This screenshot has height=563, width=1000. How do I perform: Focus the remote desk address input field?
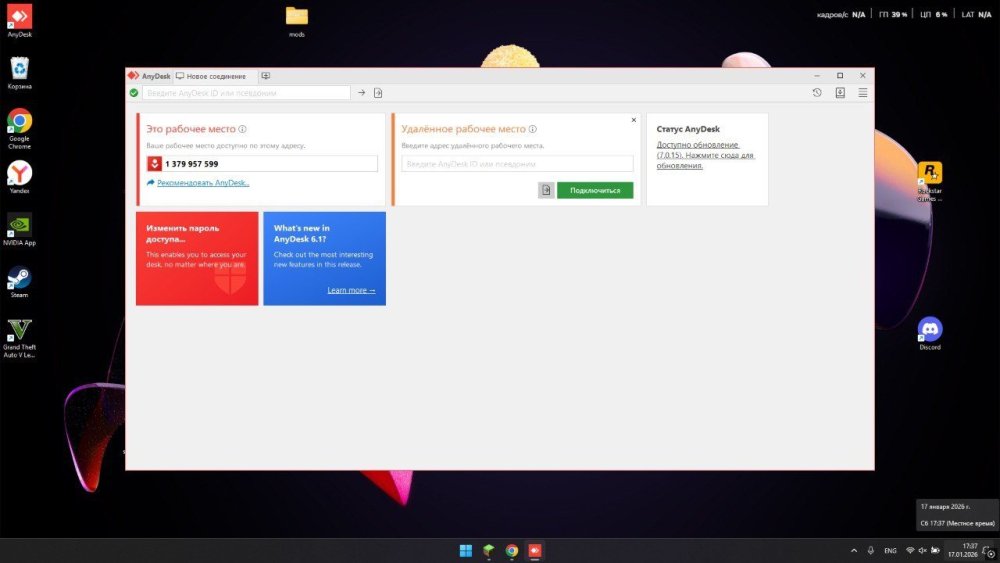(x=517, y=164)
